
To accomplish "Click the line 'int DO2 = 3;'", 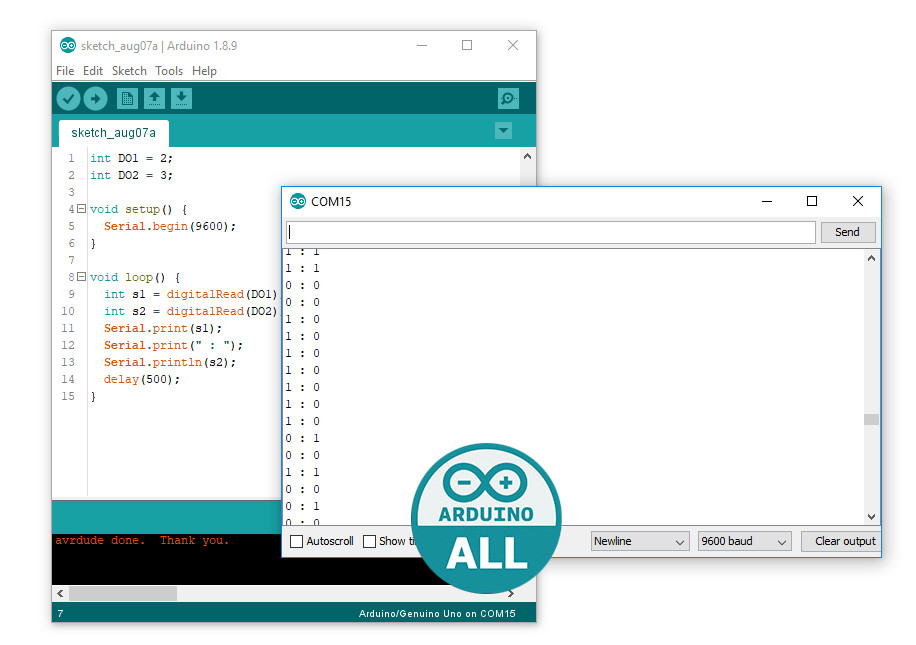I will tap(131, 175).
